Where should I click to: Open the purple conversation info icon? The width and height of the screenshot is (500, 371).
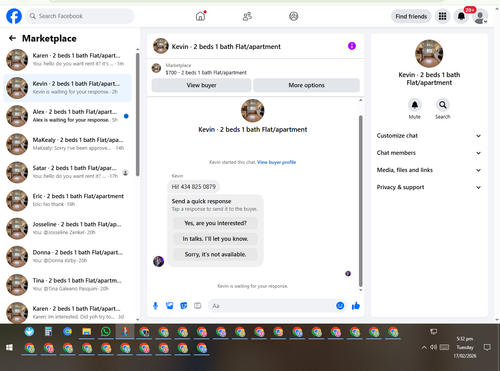(x=352, y=46)
